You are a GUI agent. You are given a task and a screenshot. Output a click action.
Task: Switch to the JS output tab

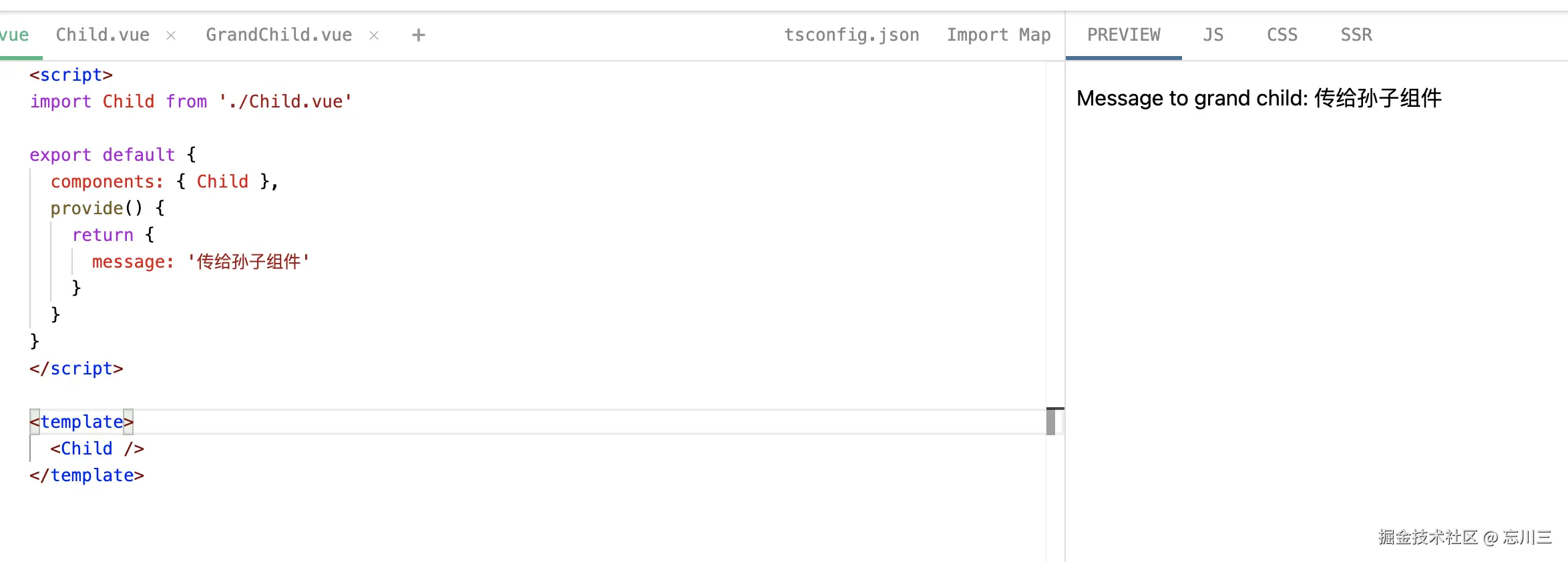tap(1213, 35)
